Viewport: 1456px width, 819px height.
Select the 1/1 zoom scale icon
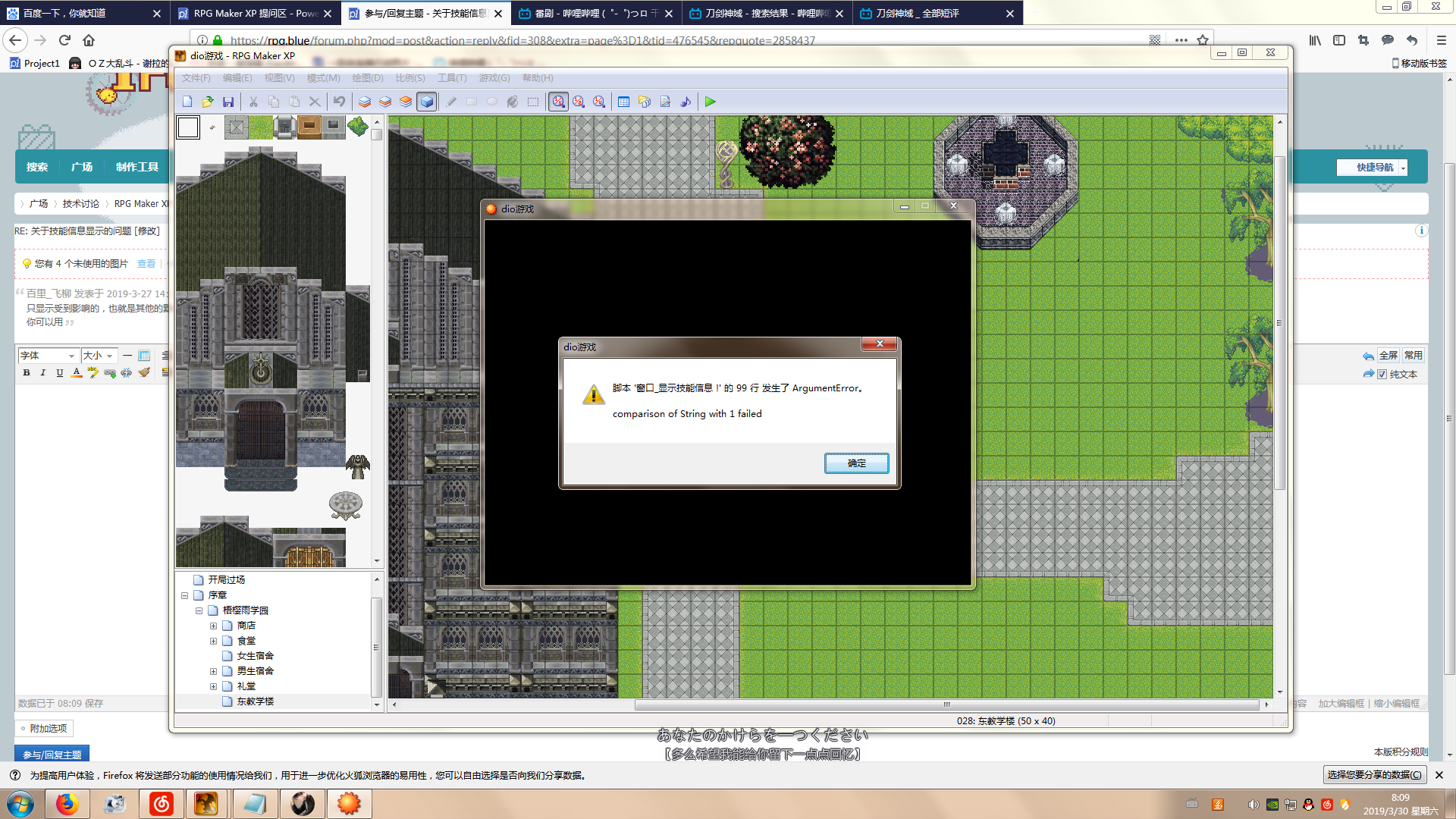558,102
